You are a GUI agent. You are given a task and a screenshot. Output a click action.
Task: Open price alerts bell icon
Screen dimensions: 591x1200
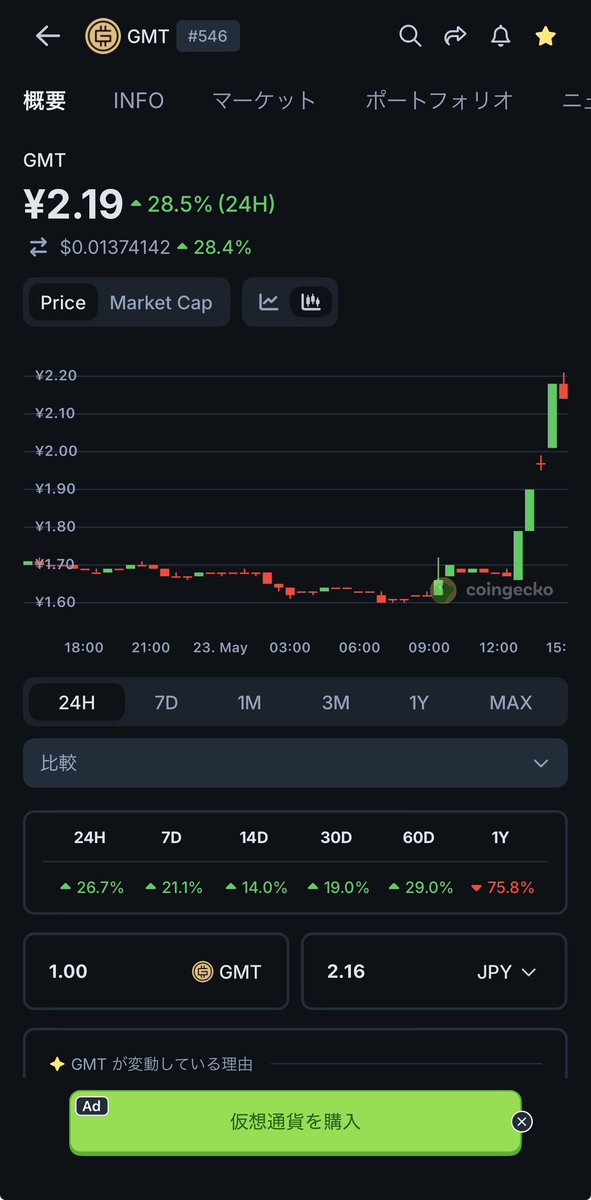pyautogui.click(x=500, y=36)
